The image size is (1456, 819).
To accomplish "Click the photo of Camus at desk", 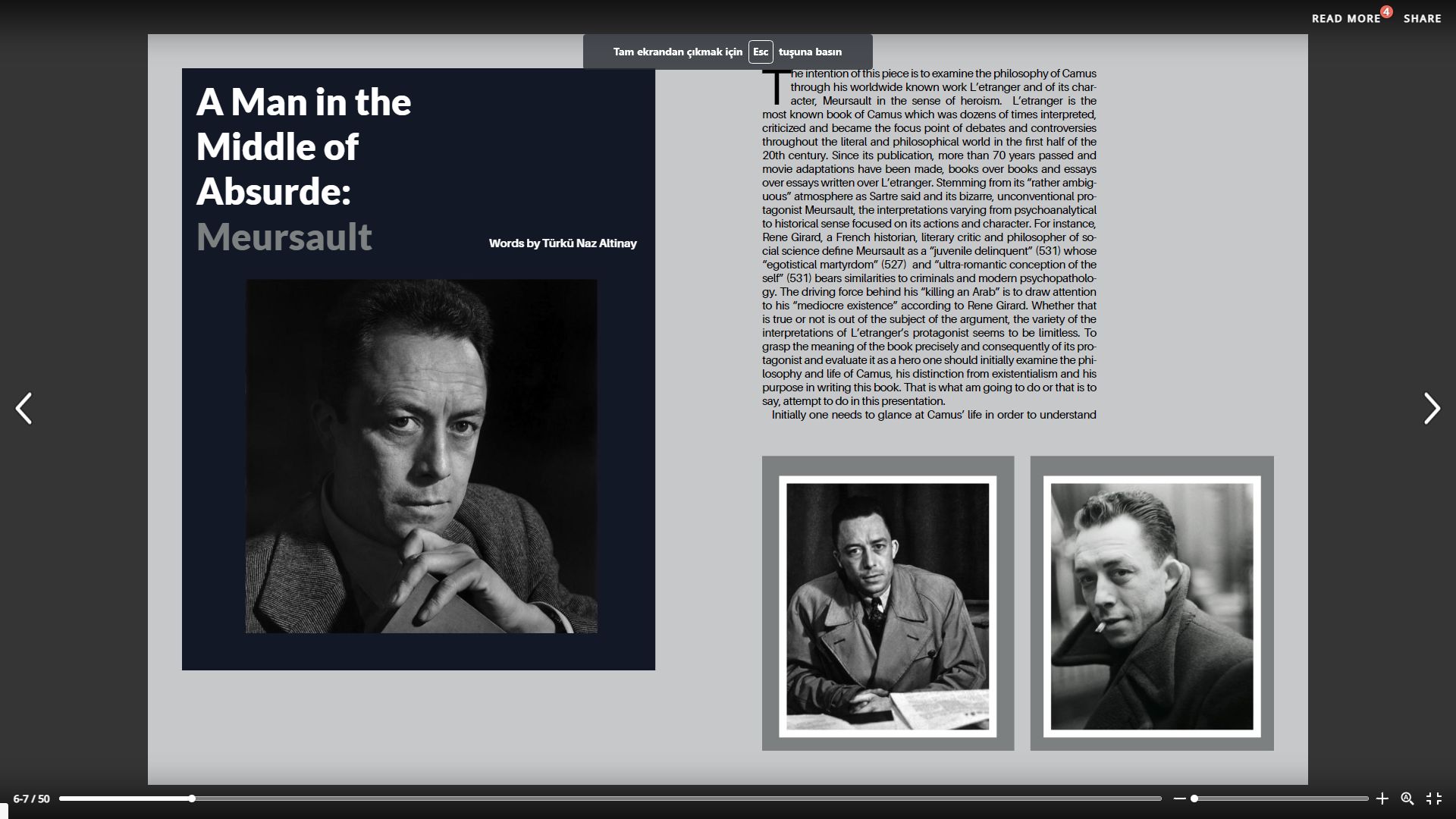I will coord(887,607).
